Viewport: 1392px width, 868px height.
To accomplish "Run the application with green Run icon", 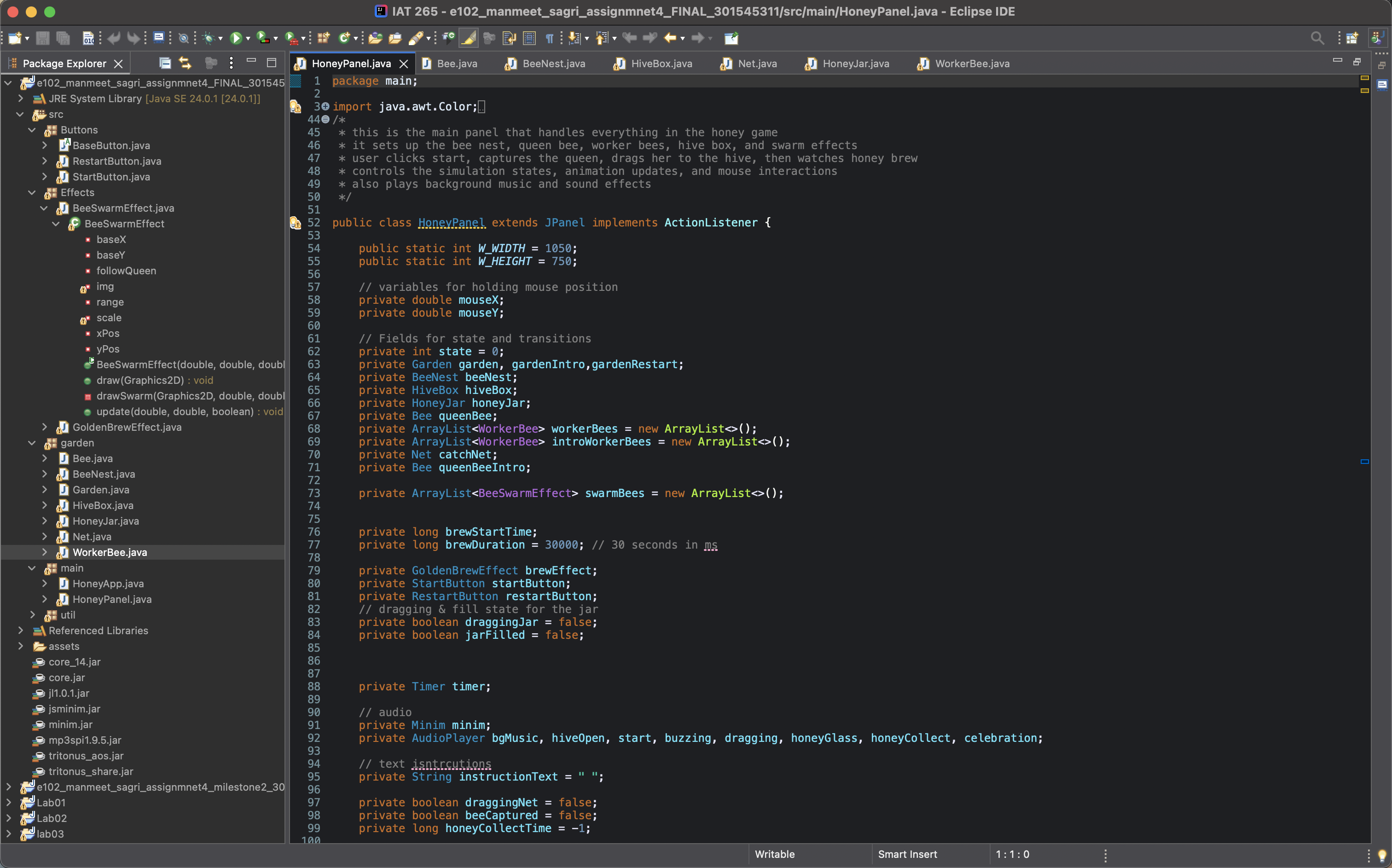I will pos(237,38).
